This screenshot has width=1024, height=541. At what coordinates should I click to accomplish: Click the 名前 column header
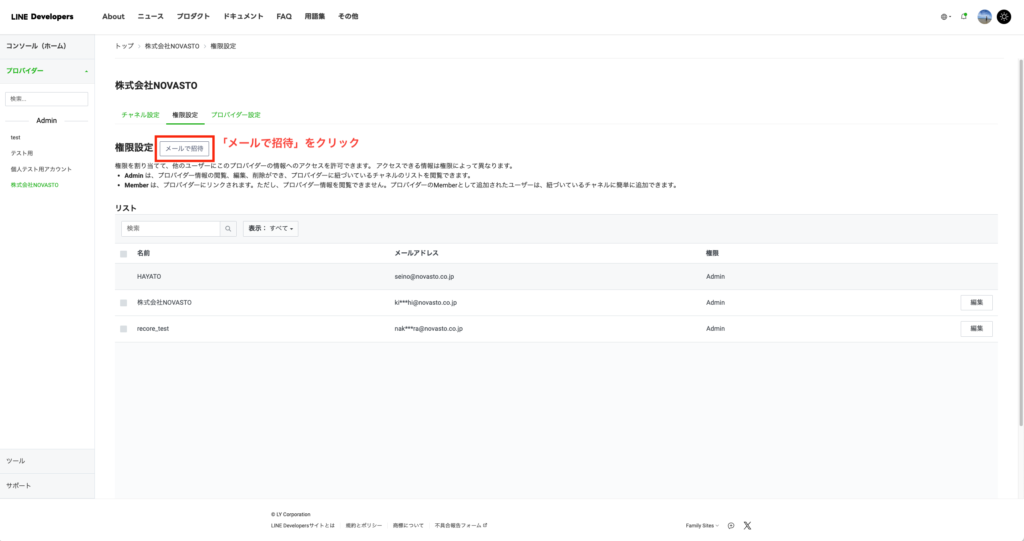[x=144, y=254]
